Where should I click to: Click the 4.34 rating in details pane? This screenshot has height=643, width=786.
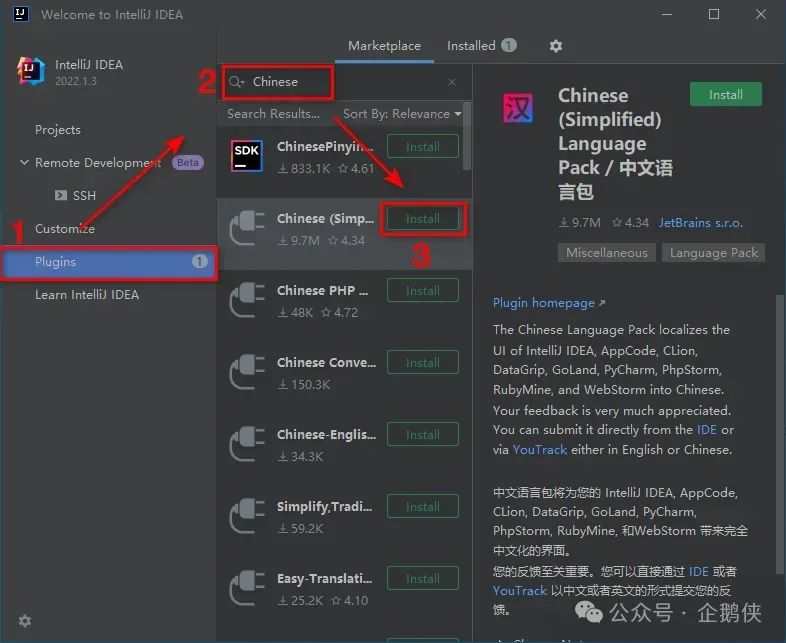pyautogui.click(x=631, y=223)
